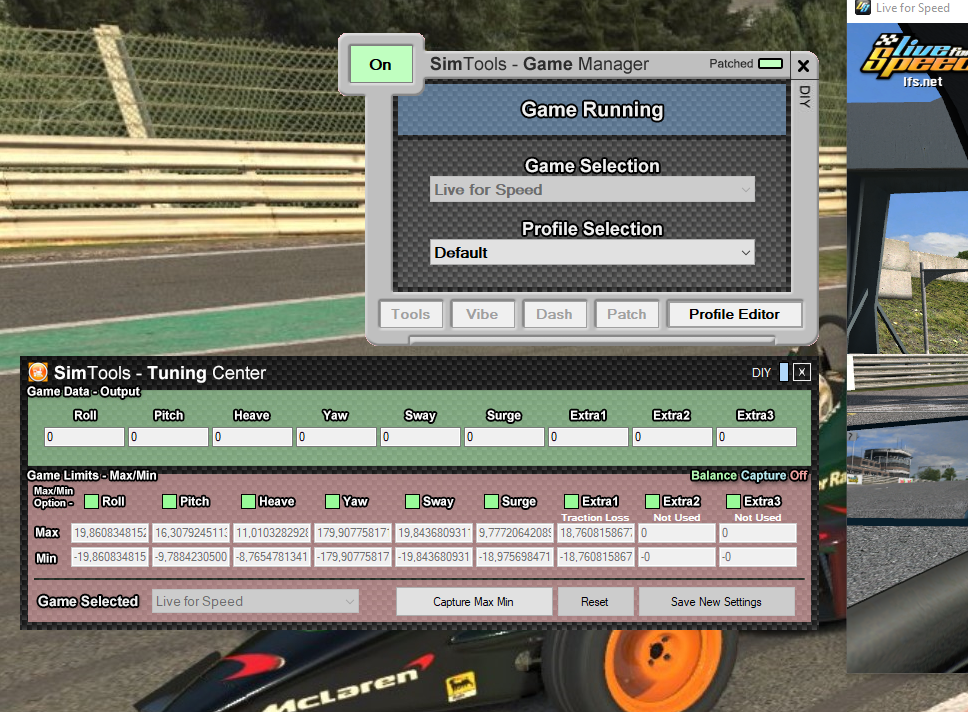Click the Pitch output field
968x712 pixels.
[x=169, y=437]
